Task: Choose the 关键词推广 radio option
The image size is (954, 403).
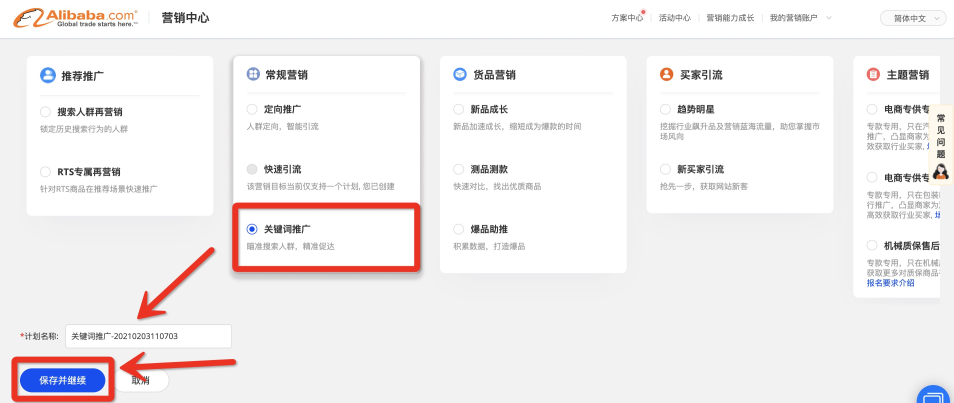Action: click(x=252, y=229)
